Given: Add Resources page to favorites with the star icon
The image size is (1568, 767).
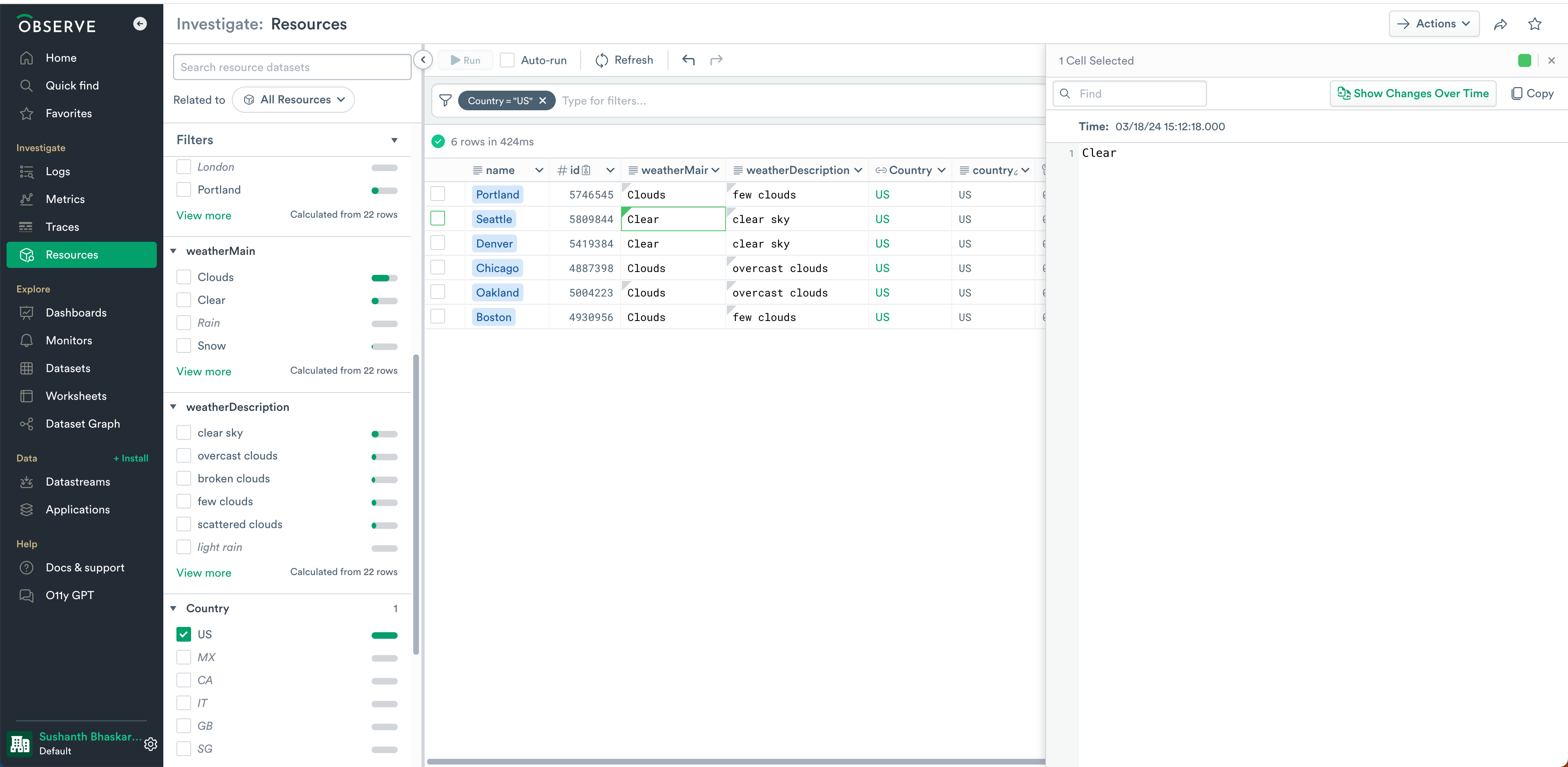Looking at the screenshot, I should (1535, 25).
